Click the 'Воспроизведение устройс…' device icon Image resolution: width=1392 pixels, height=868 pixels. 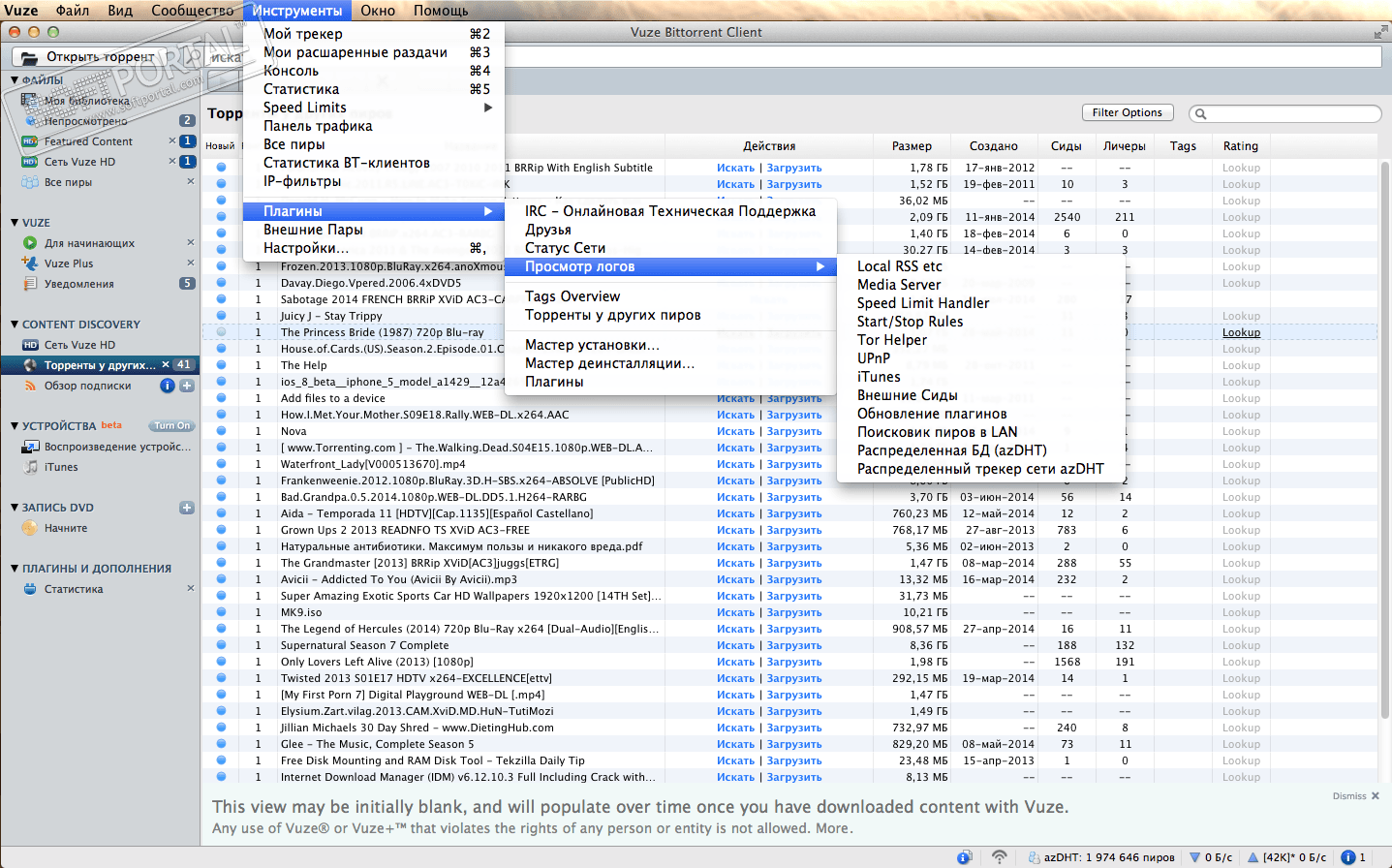[x=30, y=447]
